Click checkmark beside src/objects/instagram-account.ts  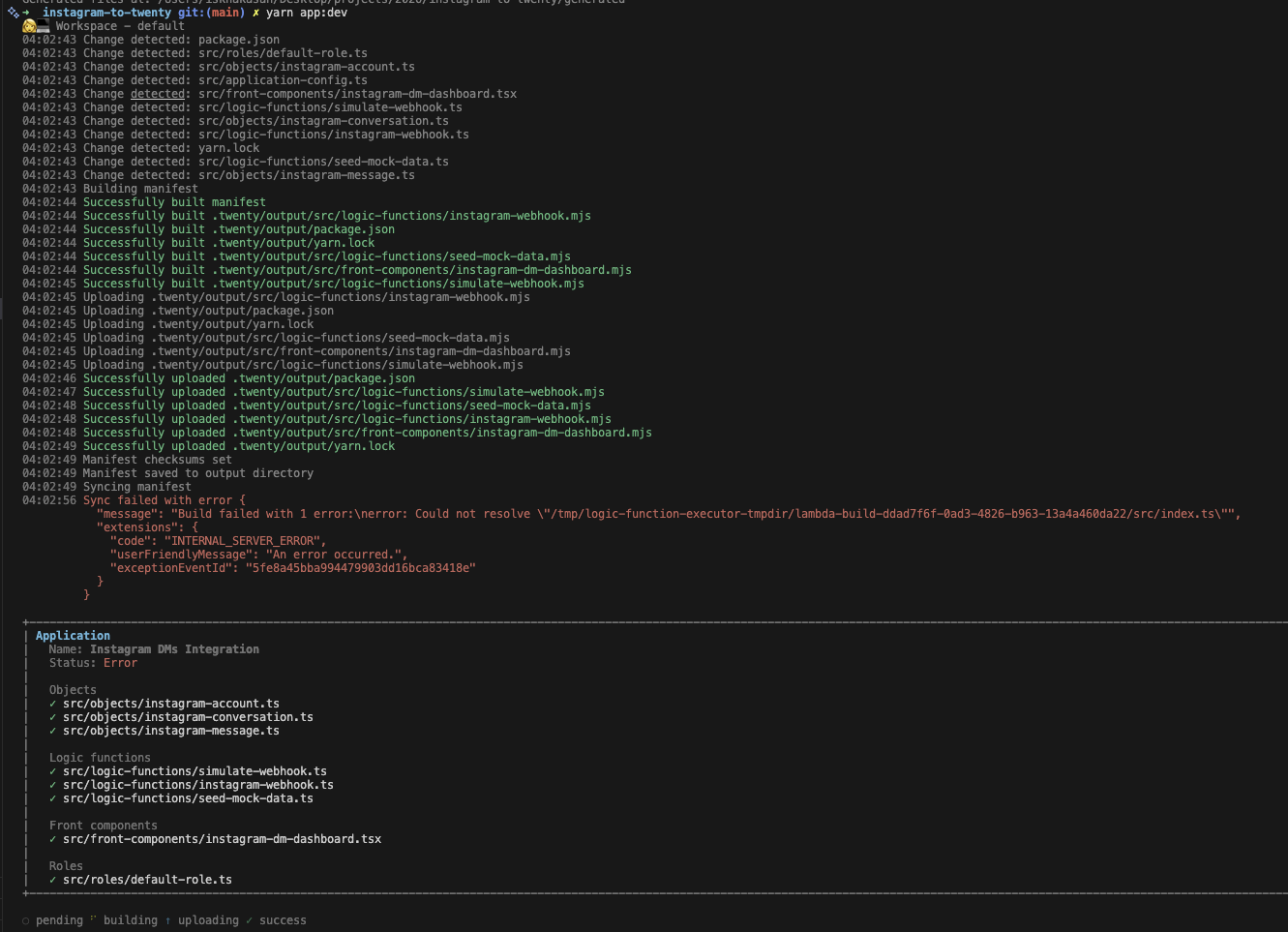(52, 704)
